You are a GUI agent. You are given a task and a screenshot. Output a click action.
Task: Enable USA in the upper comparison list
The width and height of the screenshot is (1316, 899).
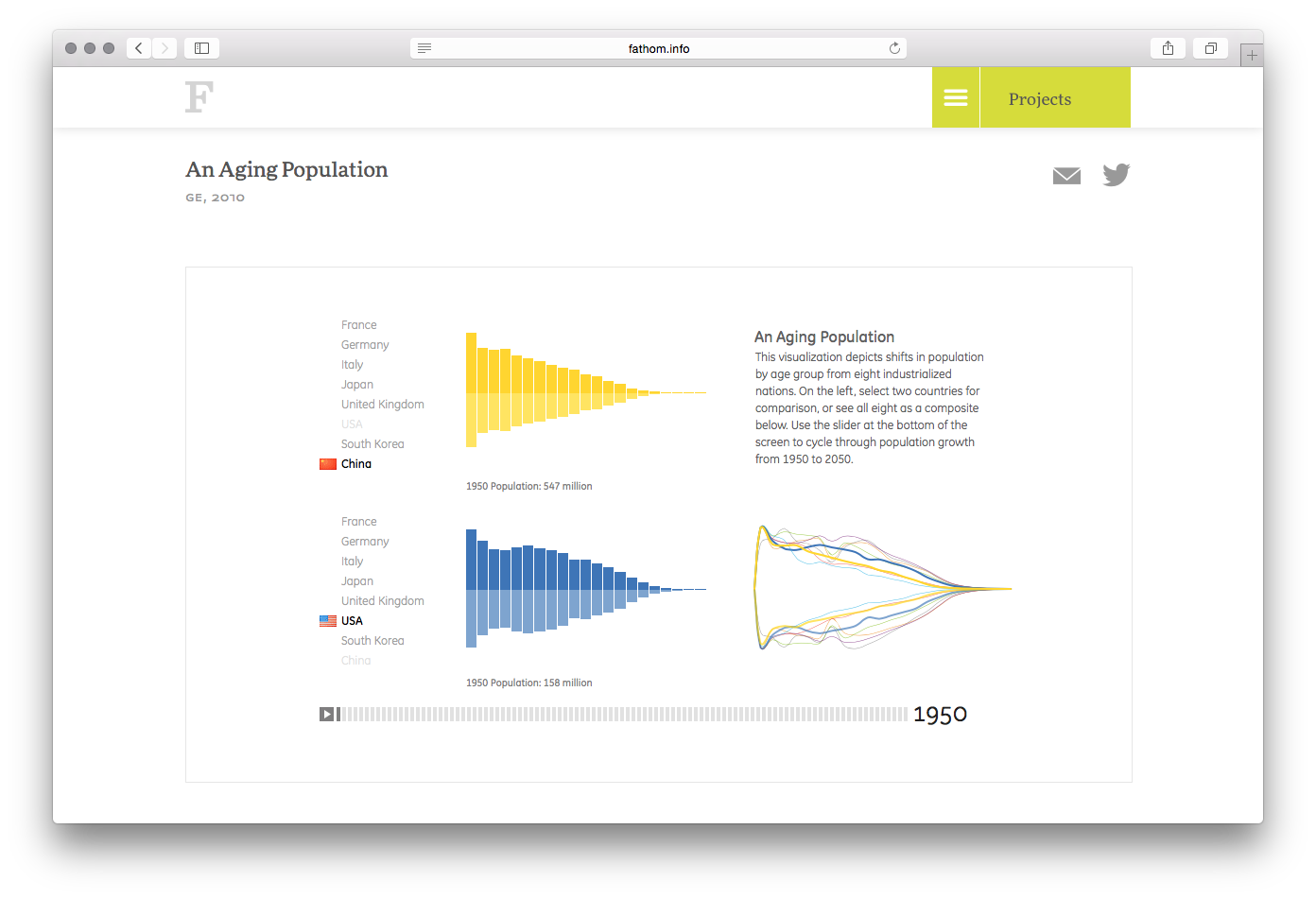pyautogui.click(x=352, y=424)
